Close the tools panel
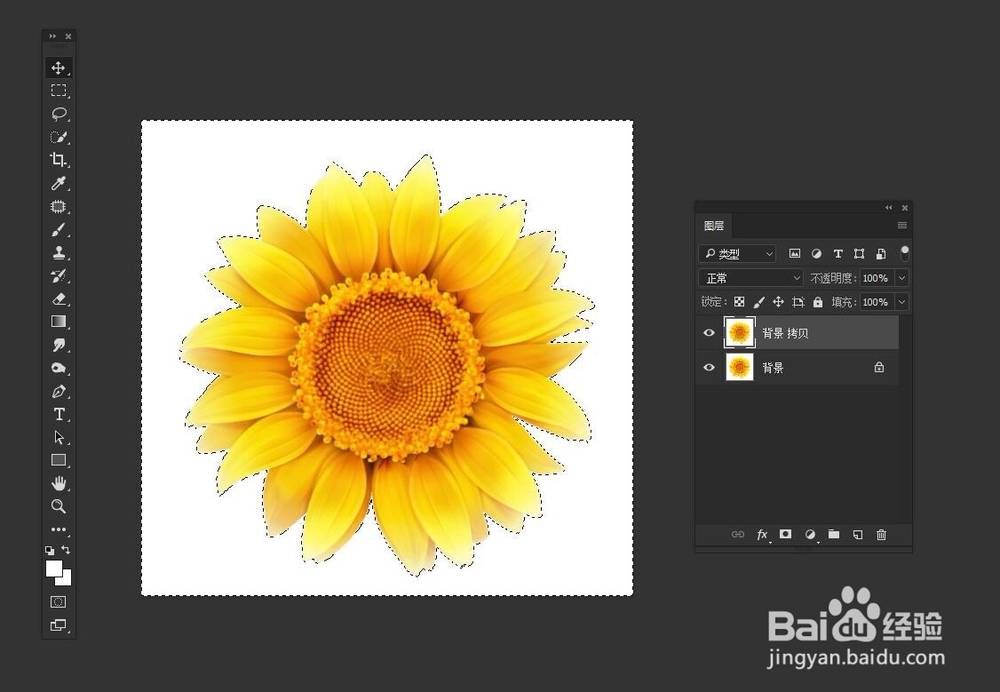This screenshot has width=1000, height=692. pyautogui.click(x=68, y=36)
